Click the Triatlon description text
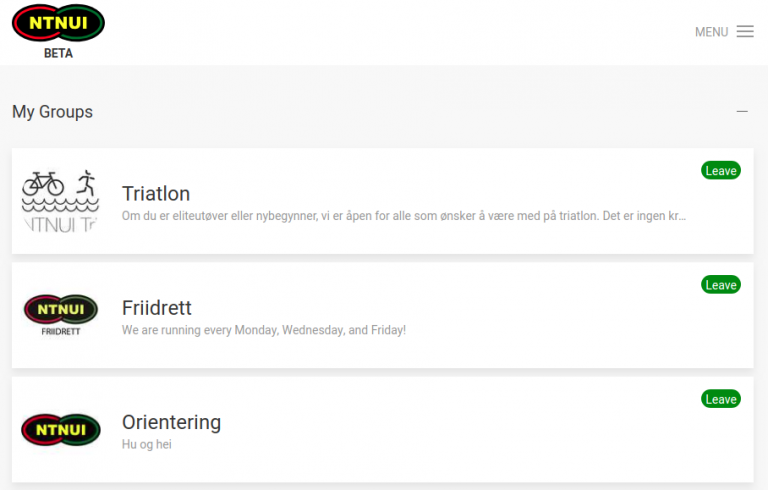Screen dimensions: 768x490 click(404, 216)
